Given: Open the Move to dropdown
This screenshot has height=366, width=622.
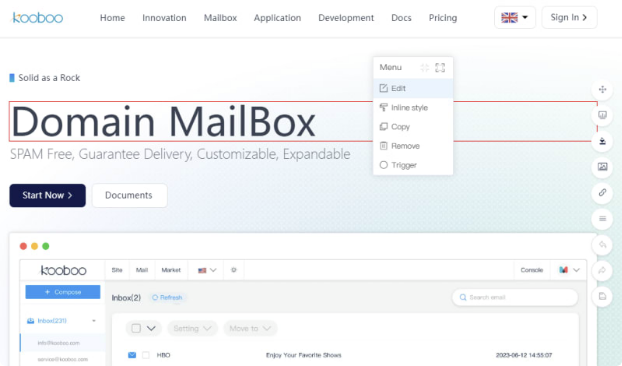Looking at the screenshot, I should pyautogui.click(x=250, y=328).
